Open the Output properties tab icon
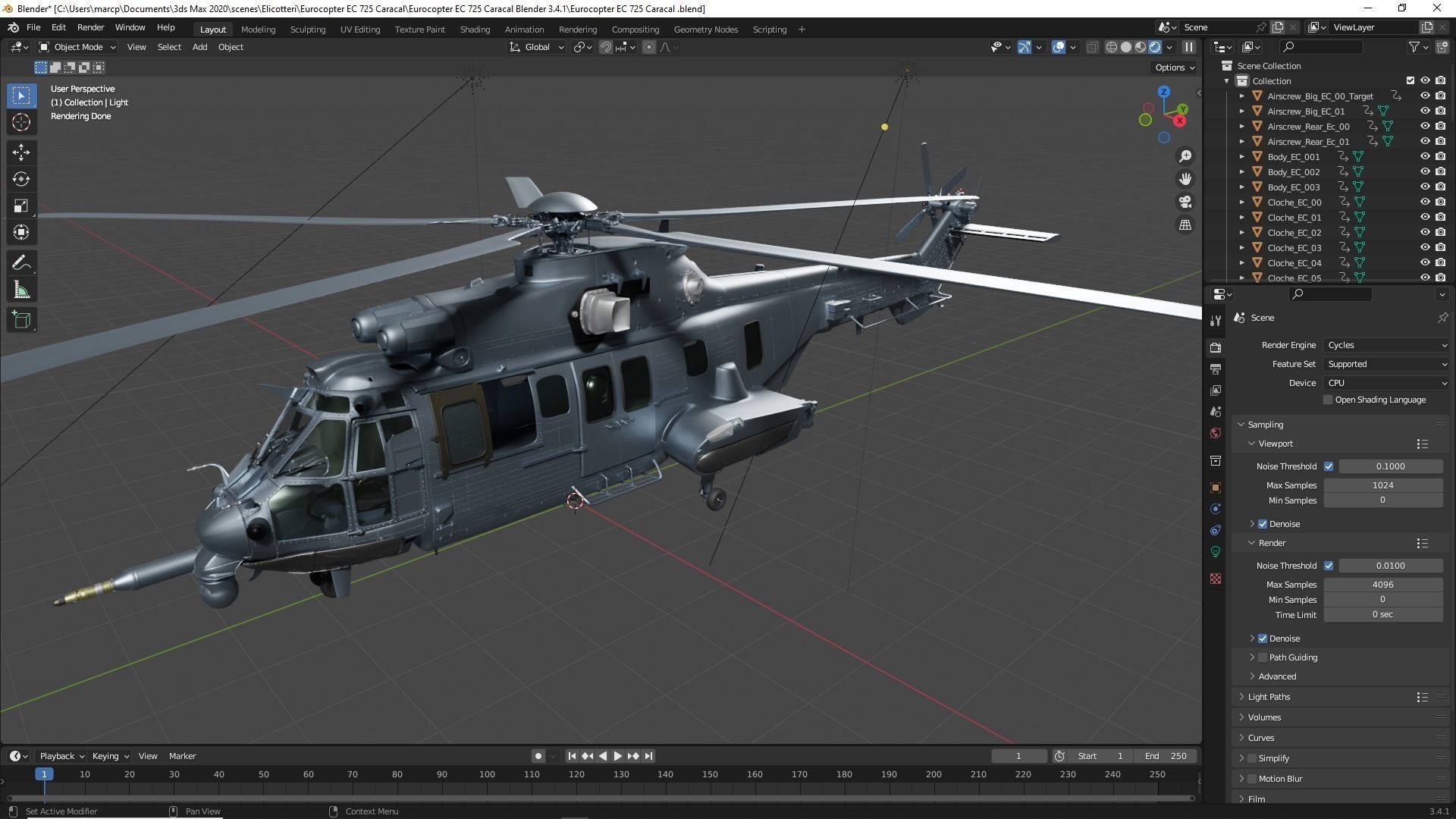Image resolution: width=1456 pixels, height=819 pixels. pos(1216,369)
